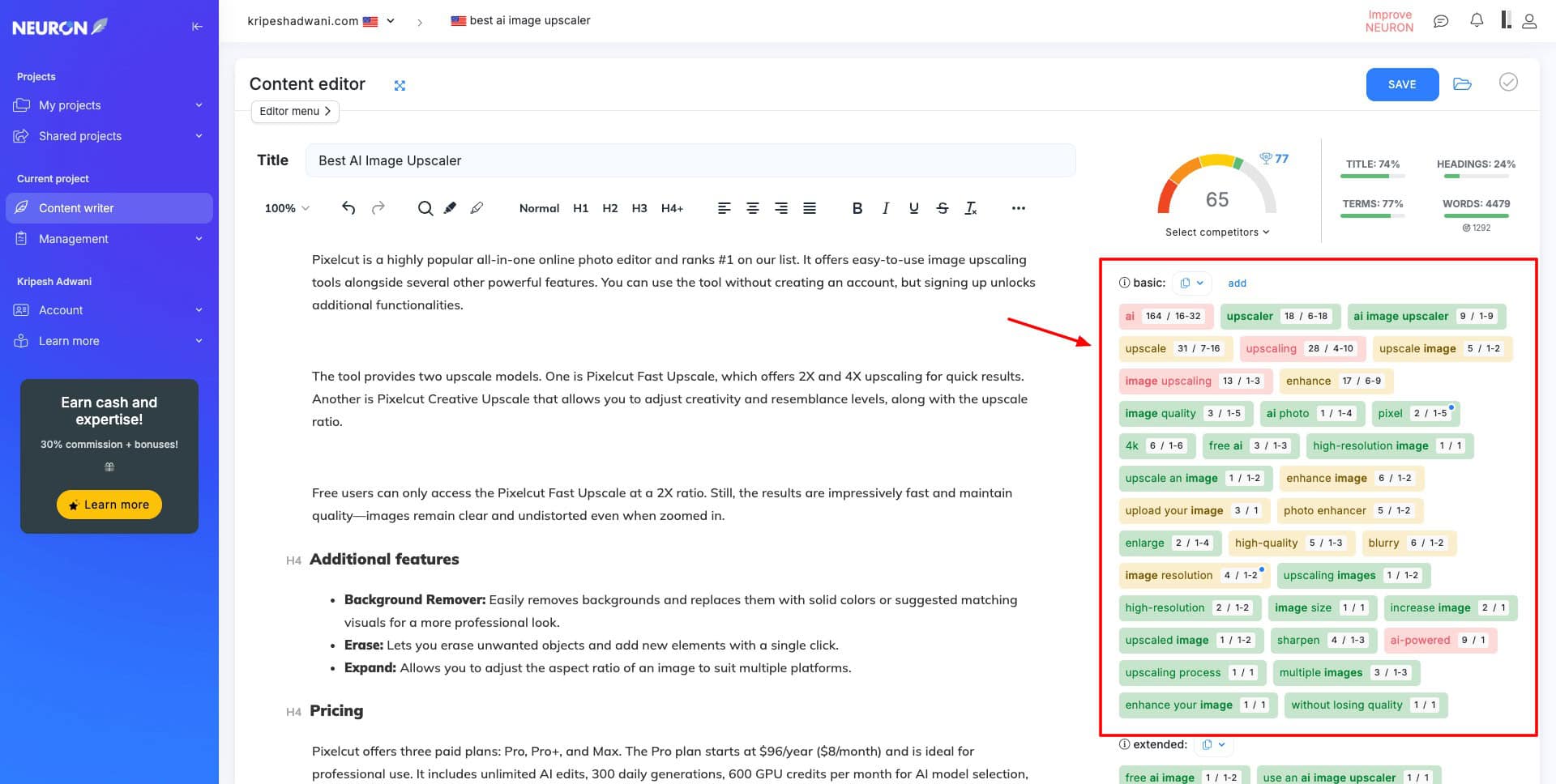The image size is (1556, 784).
Task: Toggle italic text formatting
Action: [x=886, y=208]
